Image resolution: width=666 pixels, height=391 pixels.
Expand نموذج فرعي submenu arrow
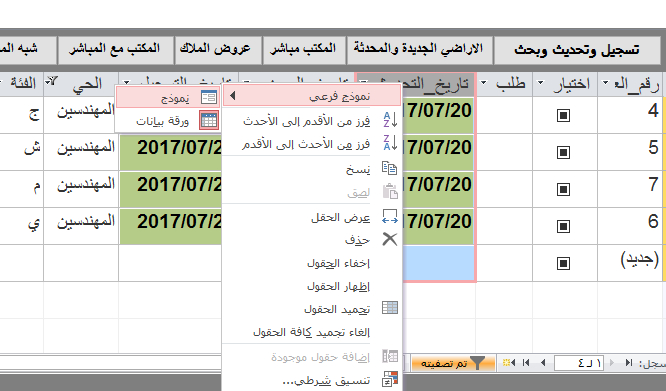point(232,96)
